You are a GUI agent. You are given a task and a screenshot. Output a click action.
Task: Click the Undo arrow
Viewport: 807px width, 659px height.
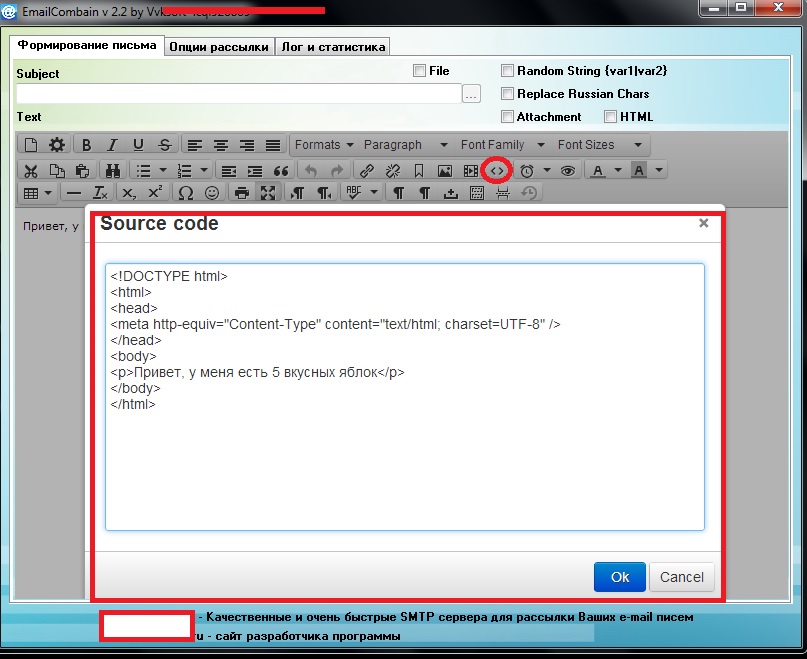point(311,170)
